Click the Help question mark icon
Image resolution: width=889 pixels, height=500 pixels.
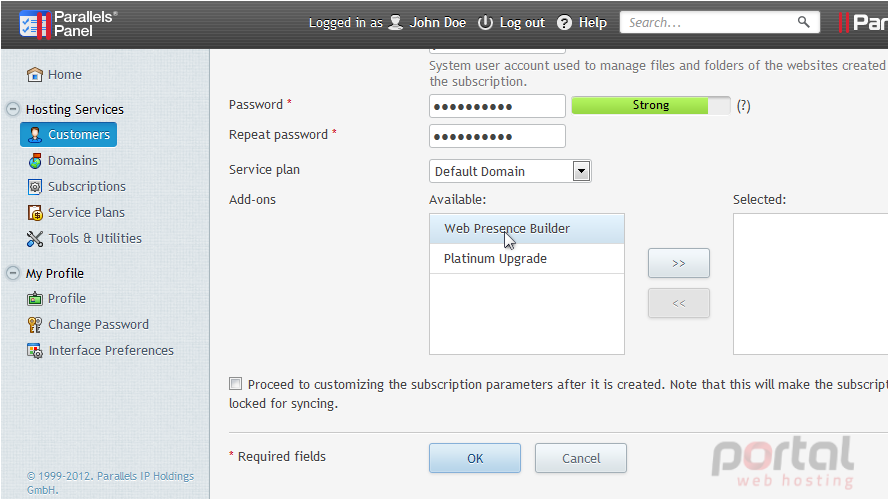click(x=564, y=23)
